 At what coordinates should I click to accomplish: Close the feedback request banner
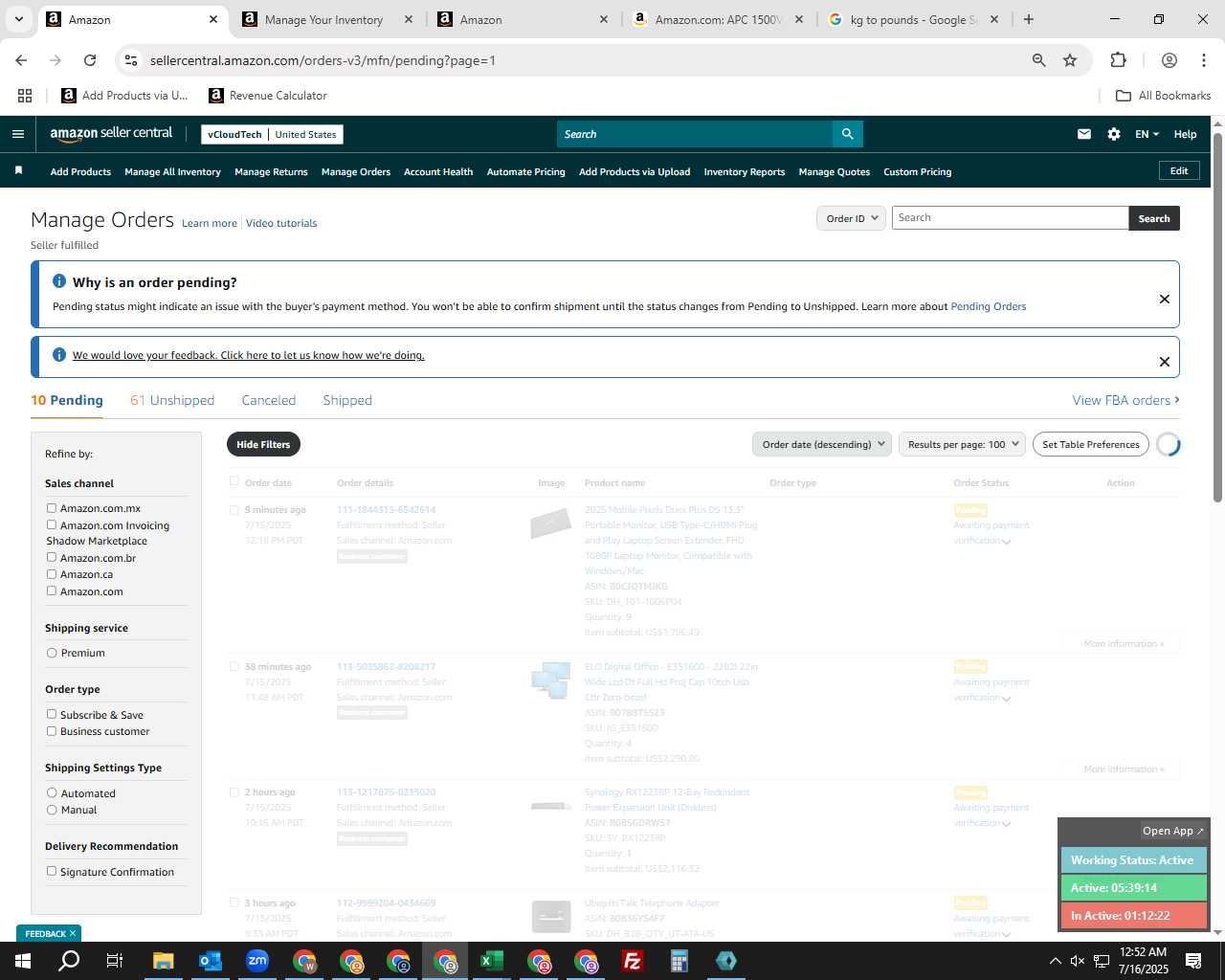click(x=1165, y=362)
